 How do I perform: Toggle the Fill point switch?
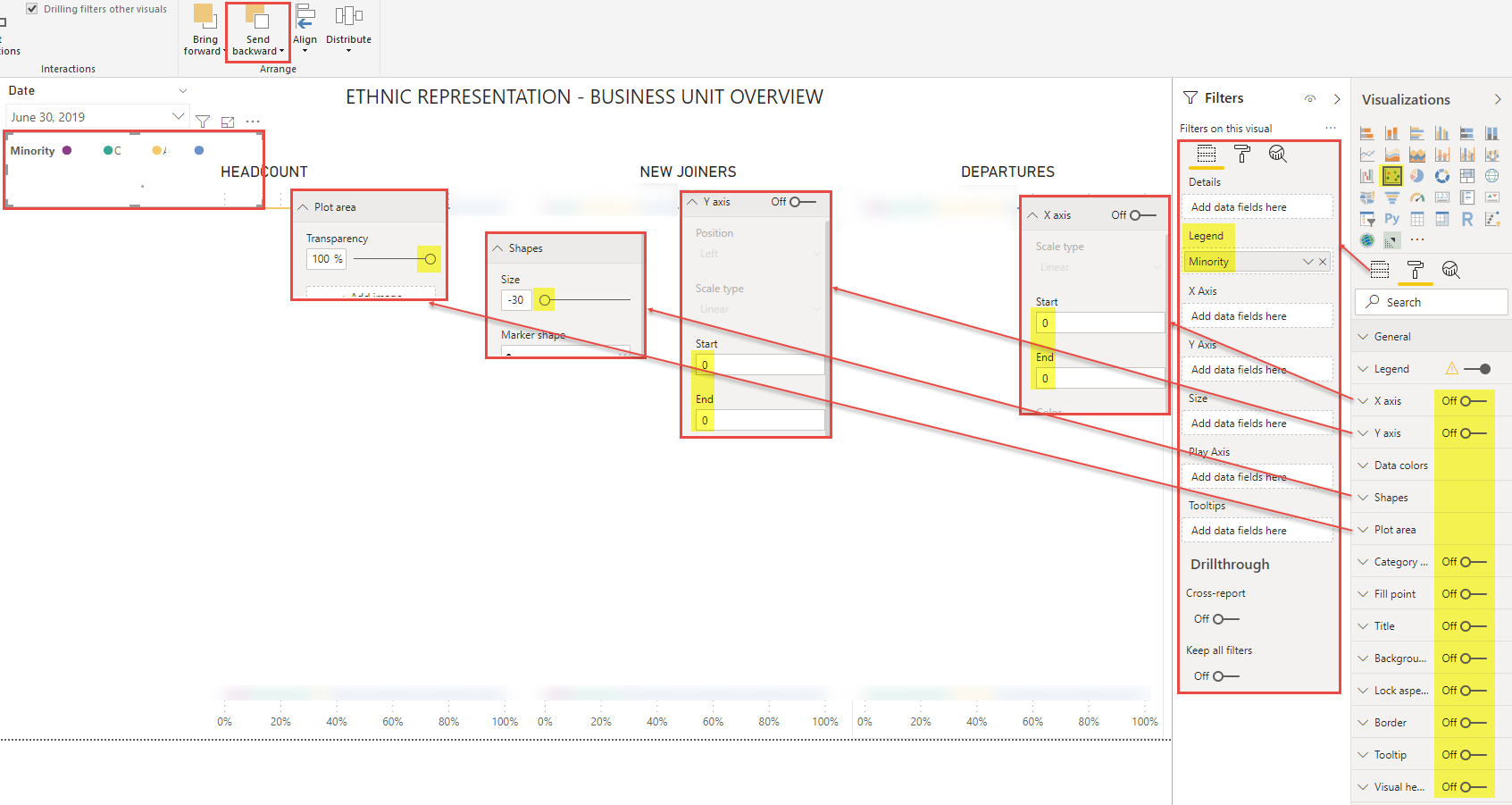coord(1473,594)
